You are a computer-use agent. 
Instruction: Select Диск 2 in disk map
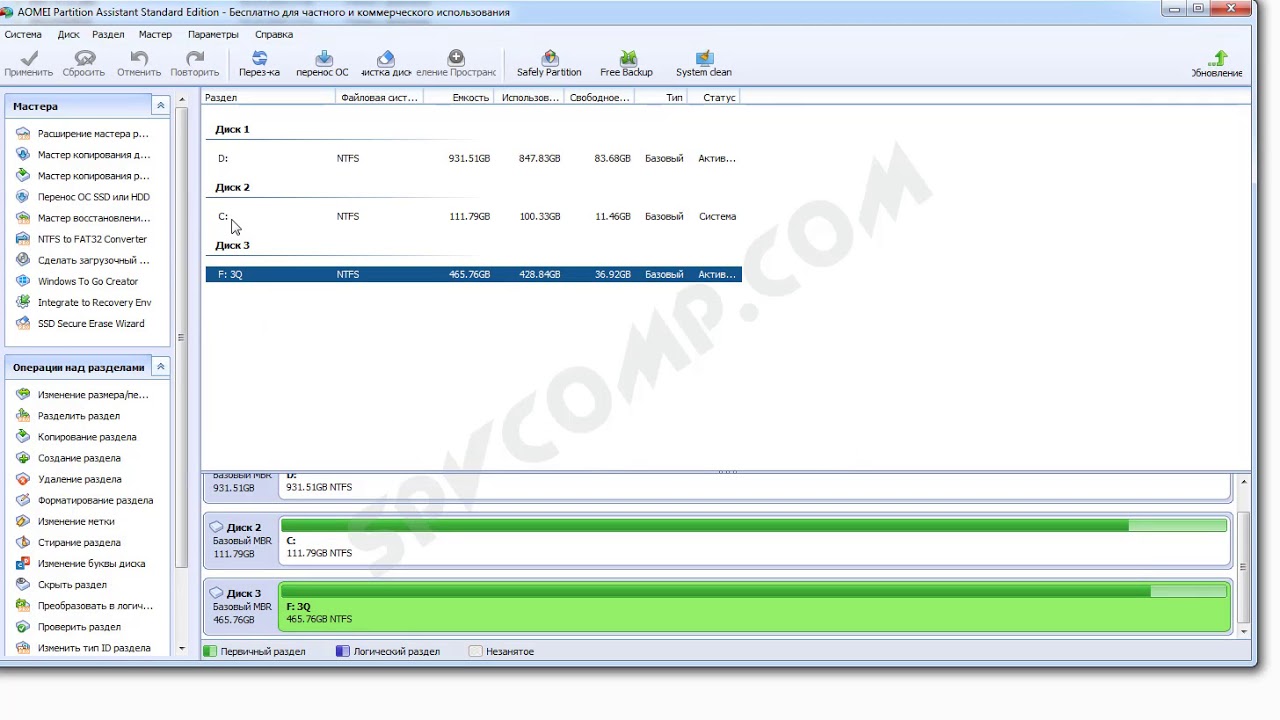click(241, 540)
